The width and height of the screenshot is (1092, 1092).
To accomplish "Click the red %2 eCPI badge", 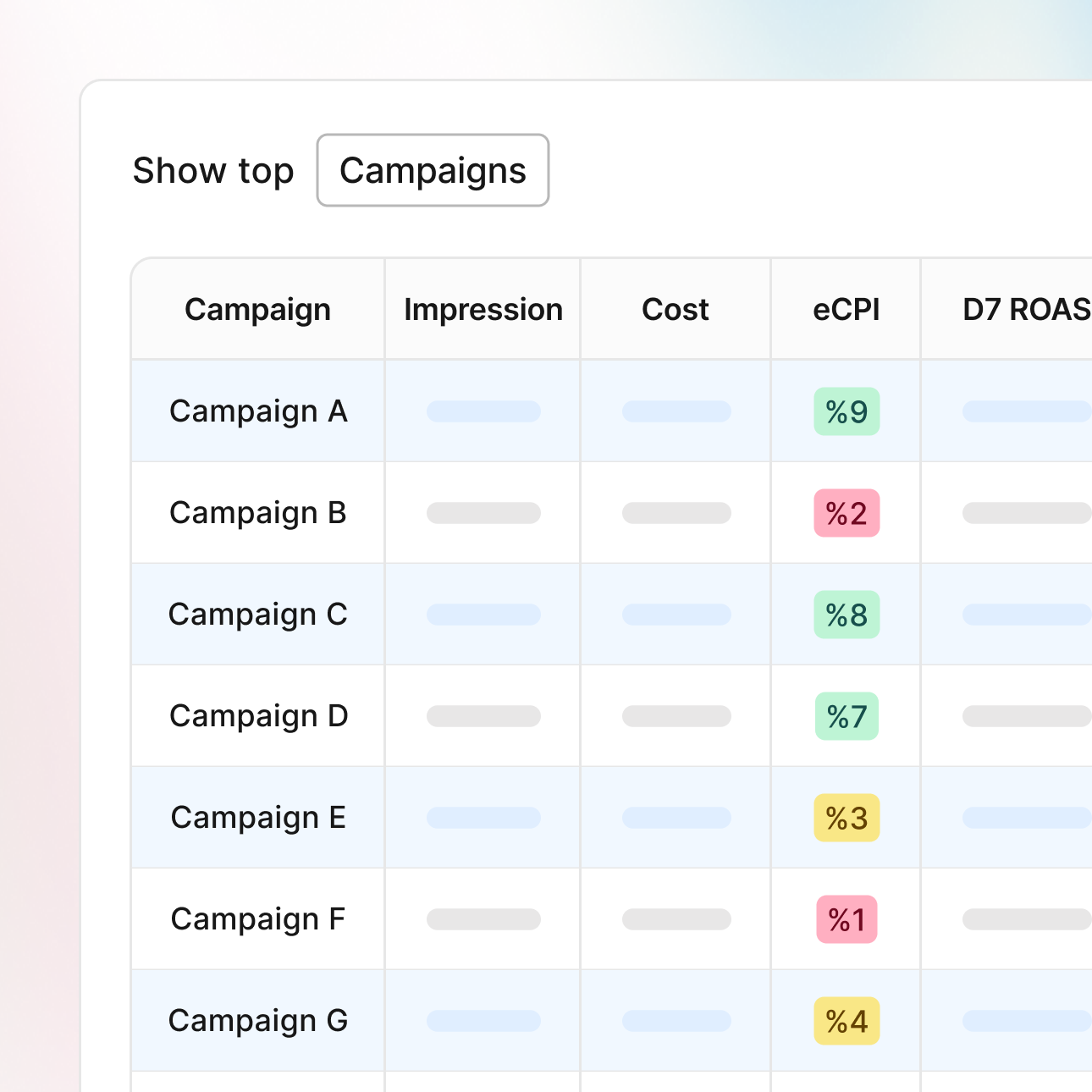I will click(846, 513).
